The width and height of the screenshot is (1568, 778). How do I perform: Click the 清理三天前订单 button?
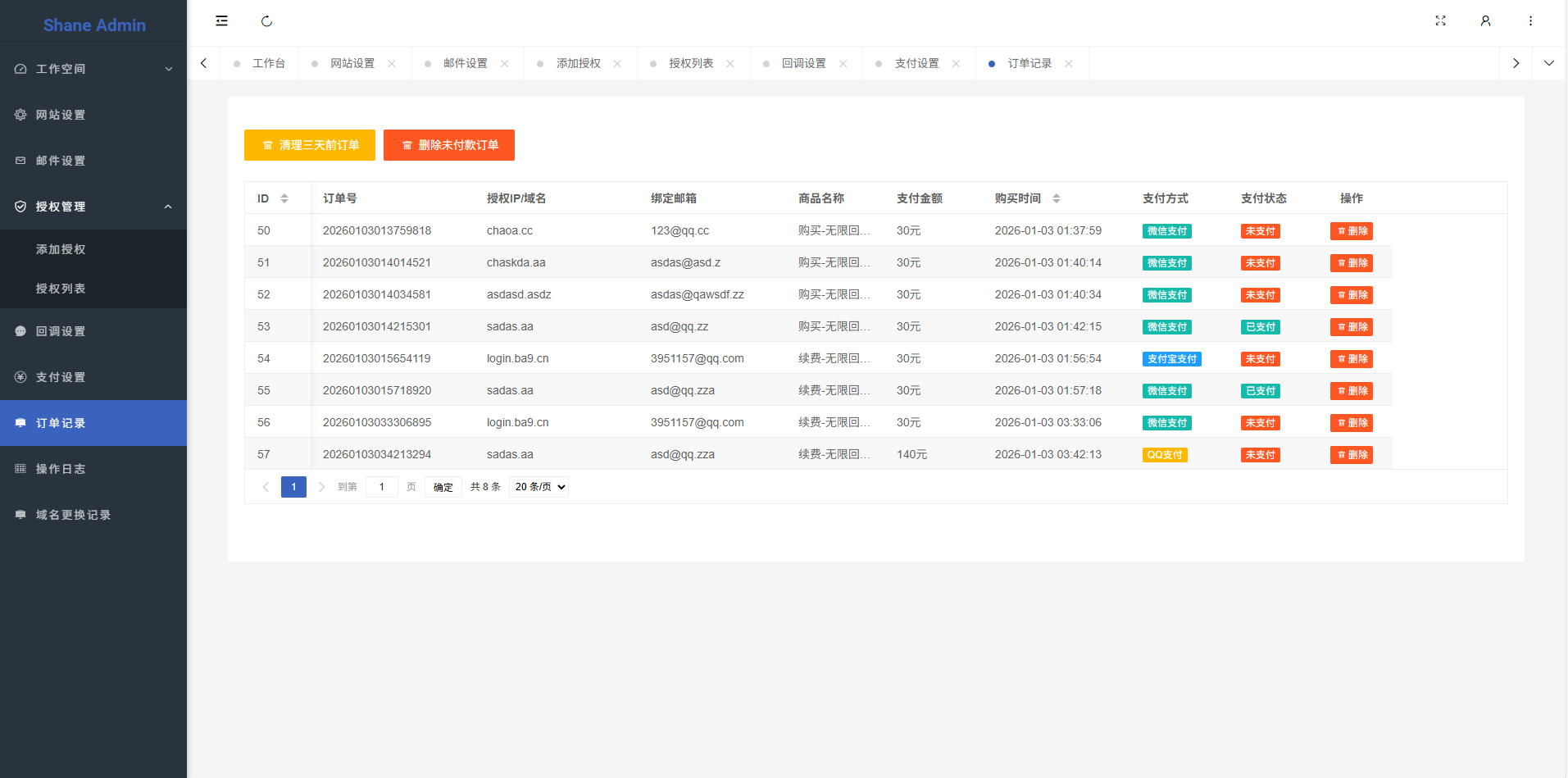310,145
